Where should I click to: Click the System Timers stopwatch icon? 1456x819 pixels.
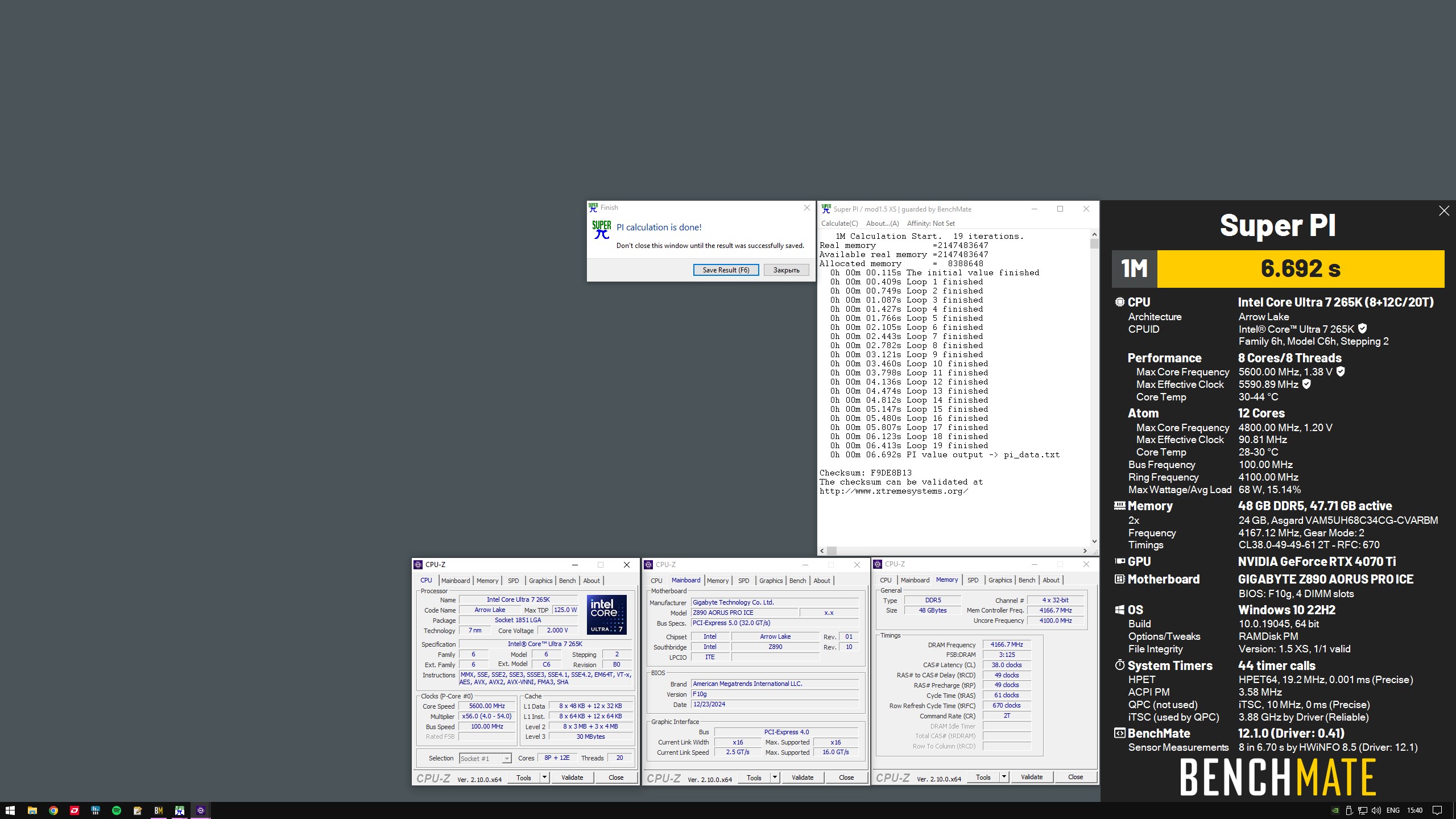[1119, 665]
